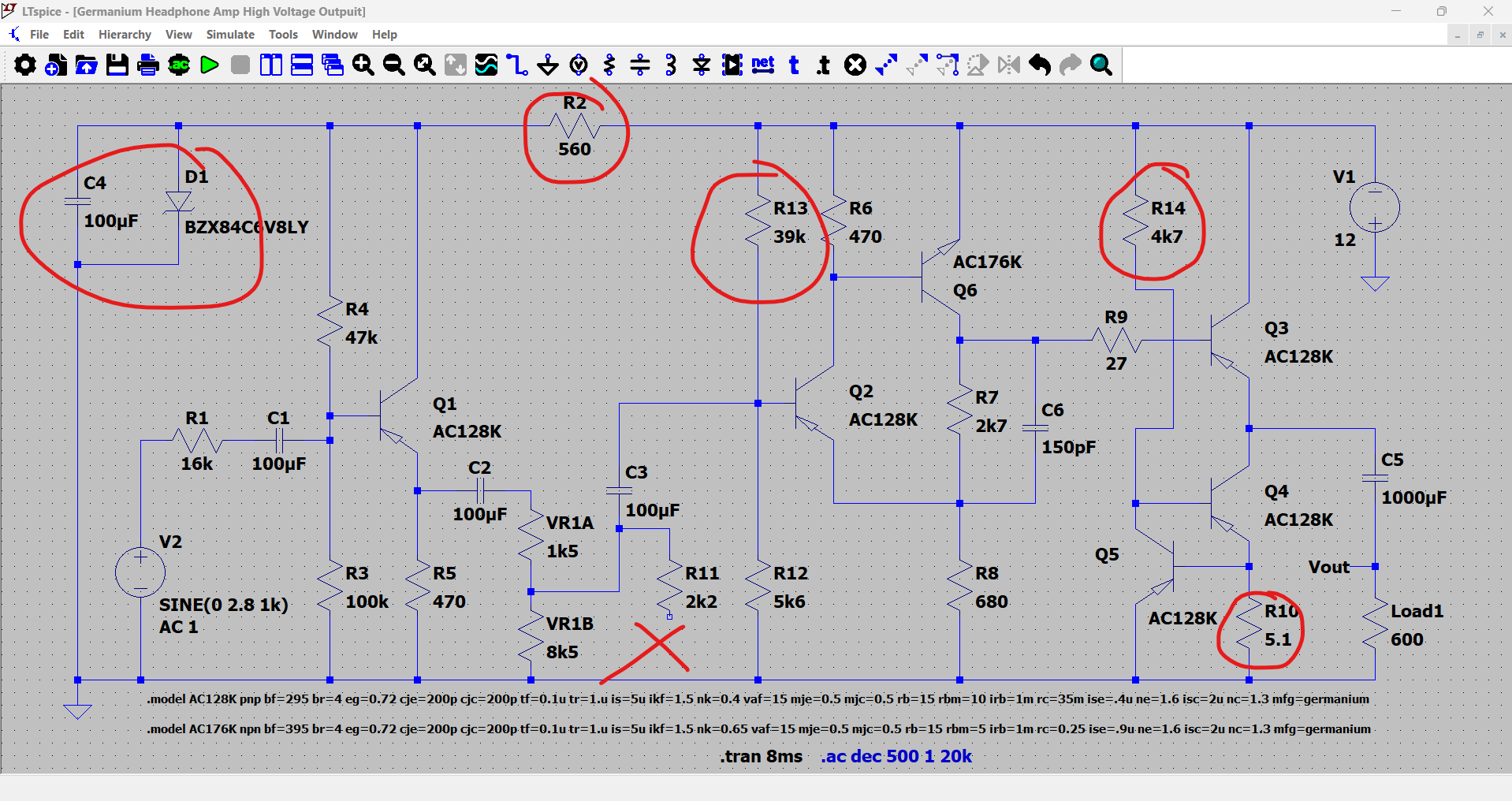Add SPICE directive text tool
Viewport: 1512px width, 801px height.
pos(825,65)
